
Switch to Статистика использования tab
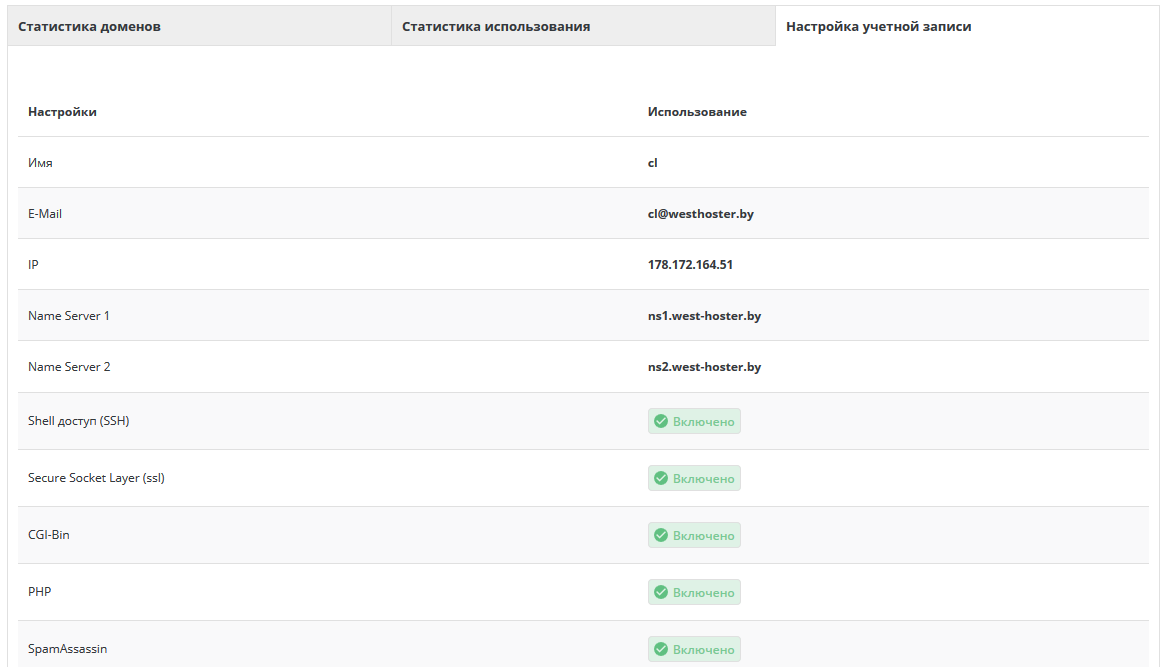(496, 26)
